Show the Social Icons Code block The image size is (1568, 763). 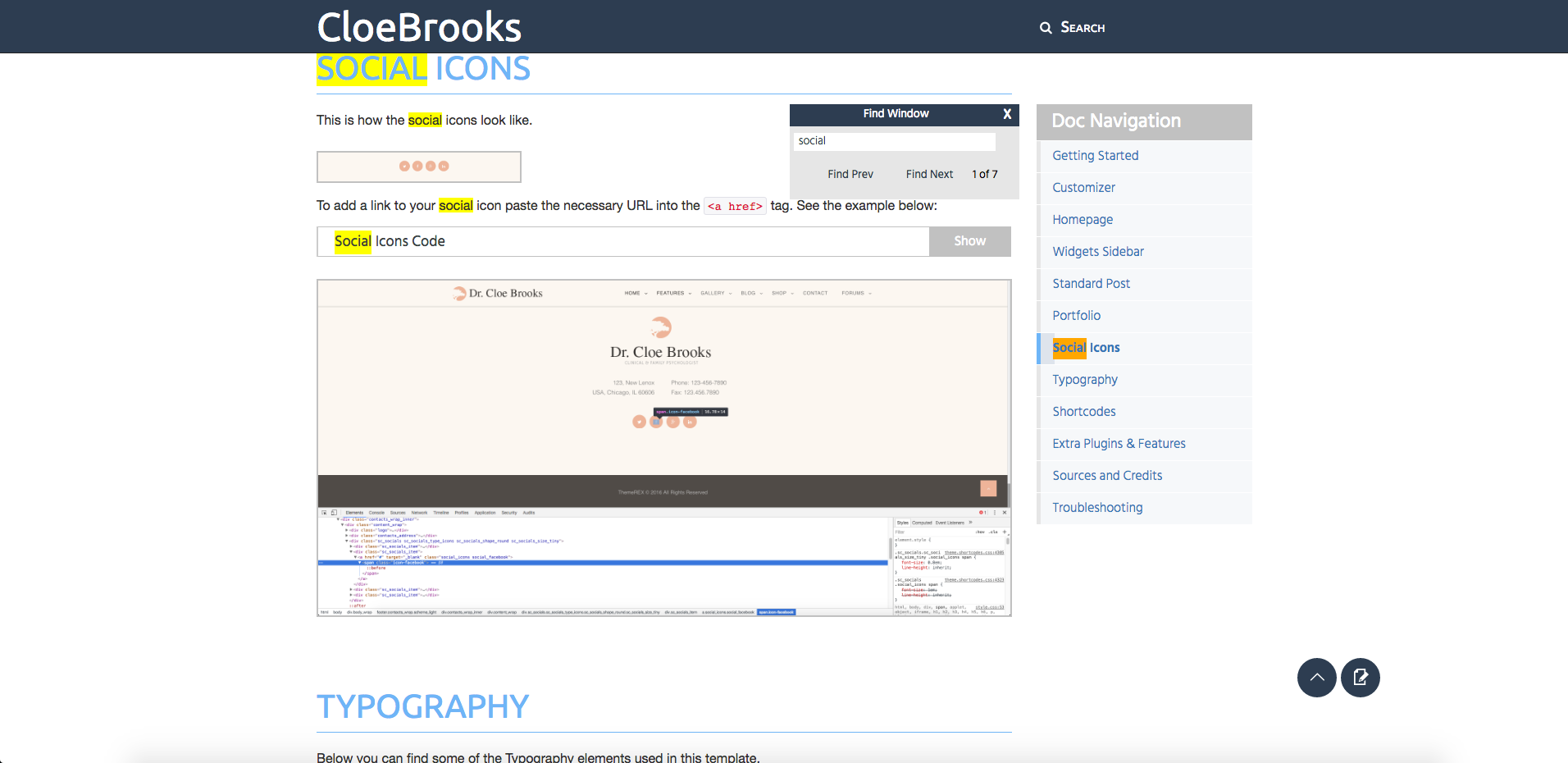point(969,241)
